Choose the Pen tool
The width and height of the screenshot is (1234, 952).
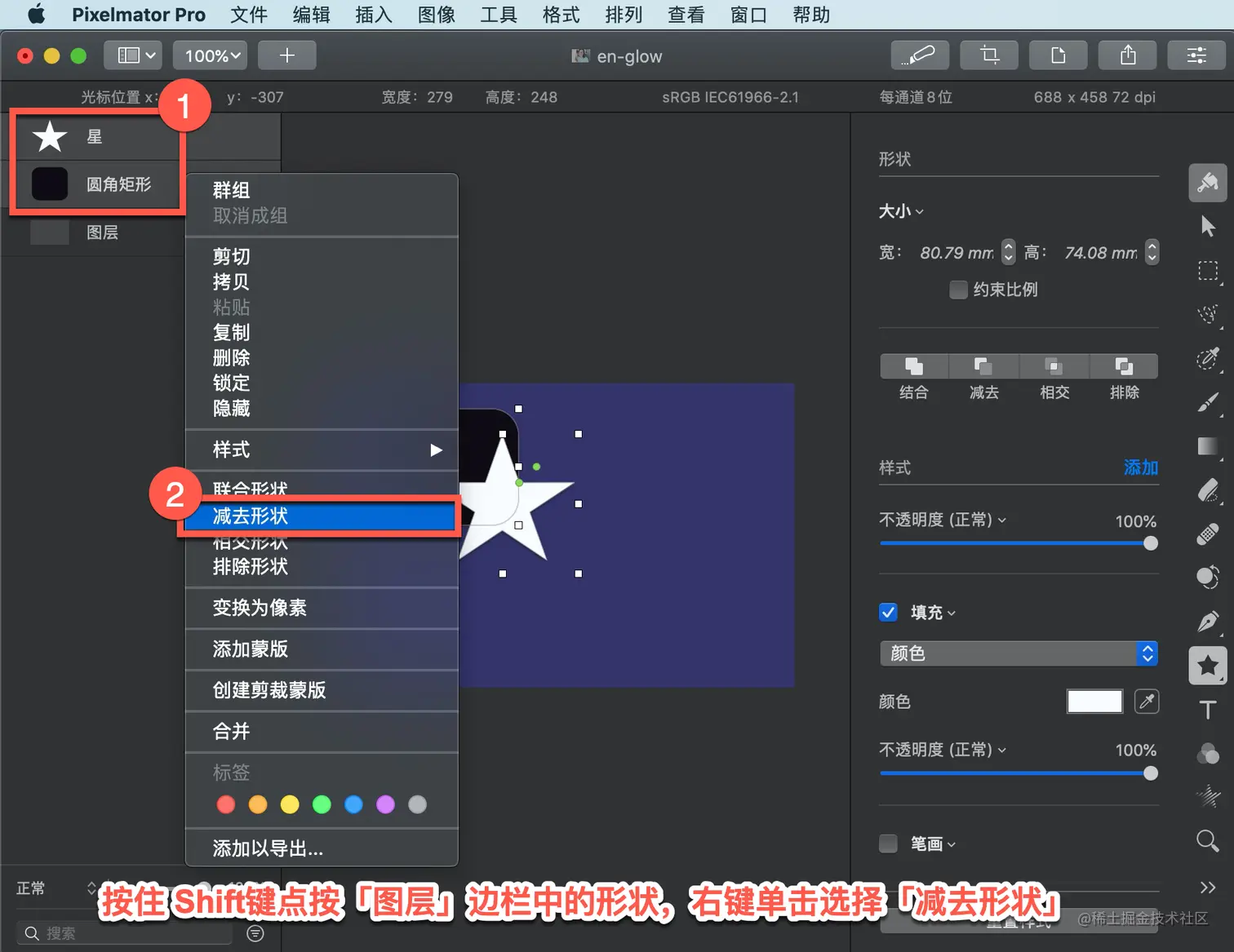(1208, 622)
